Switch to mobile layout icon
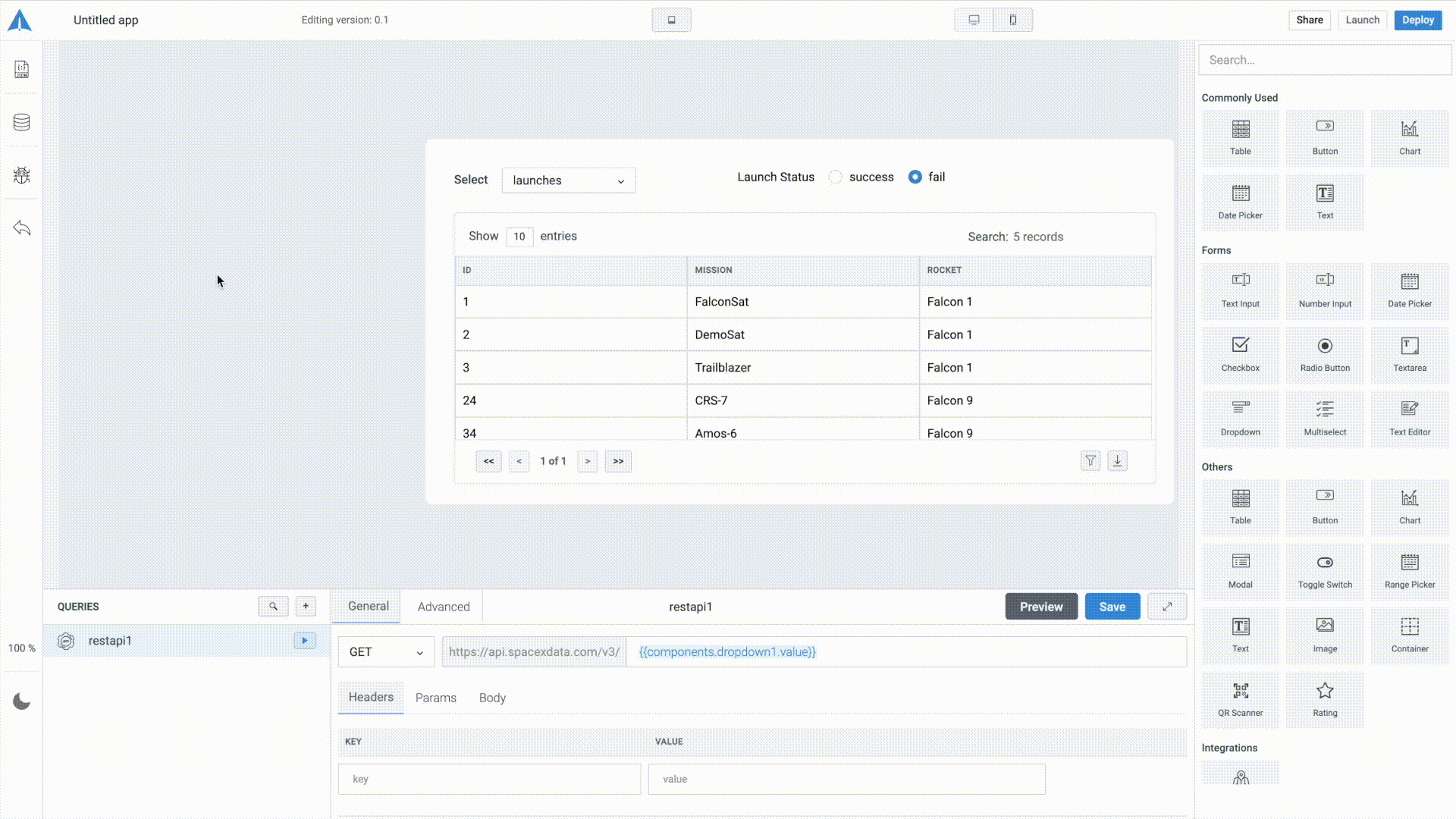This screenshot has width=1456, height=819. point(1013,20)
